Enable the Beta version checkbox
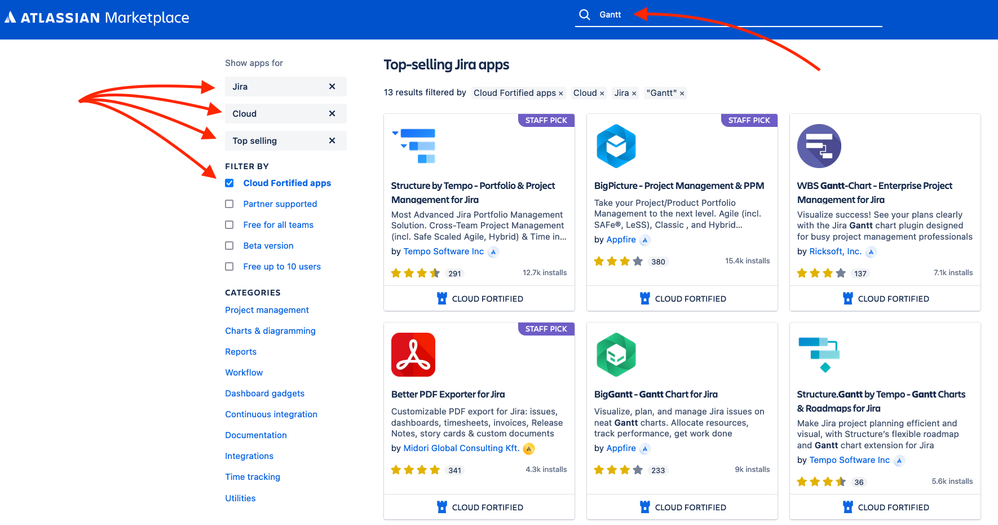998x525 pixels. 229,246
